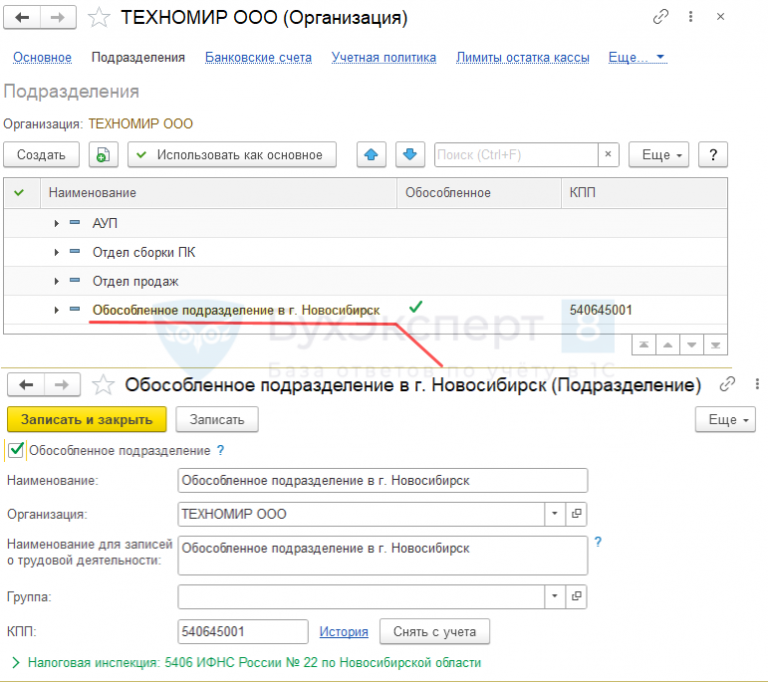Click the Записать button

click(x=217, y=419)
